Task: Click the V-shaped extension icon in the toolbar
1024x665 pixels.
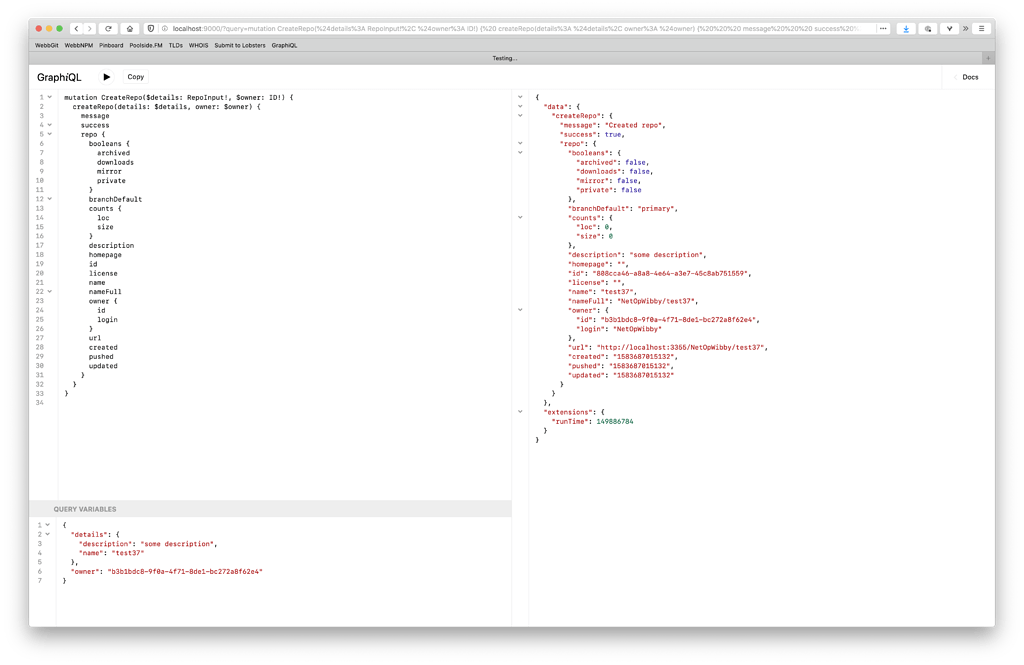Action: 950,28
